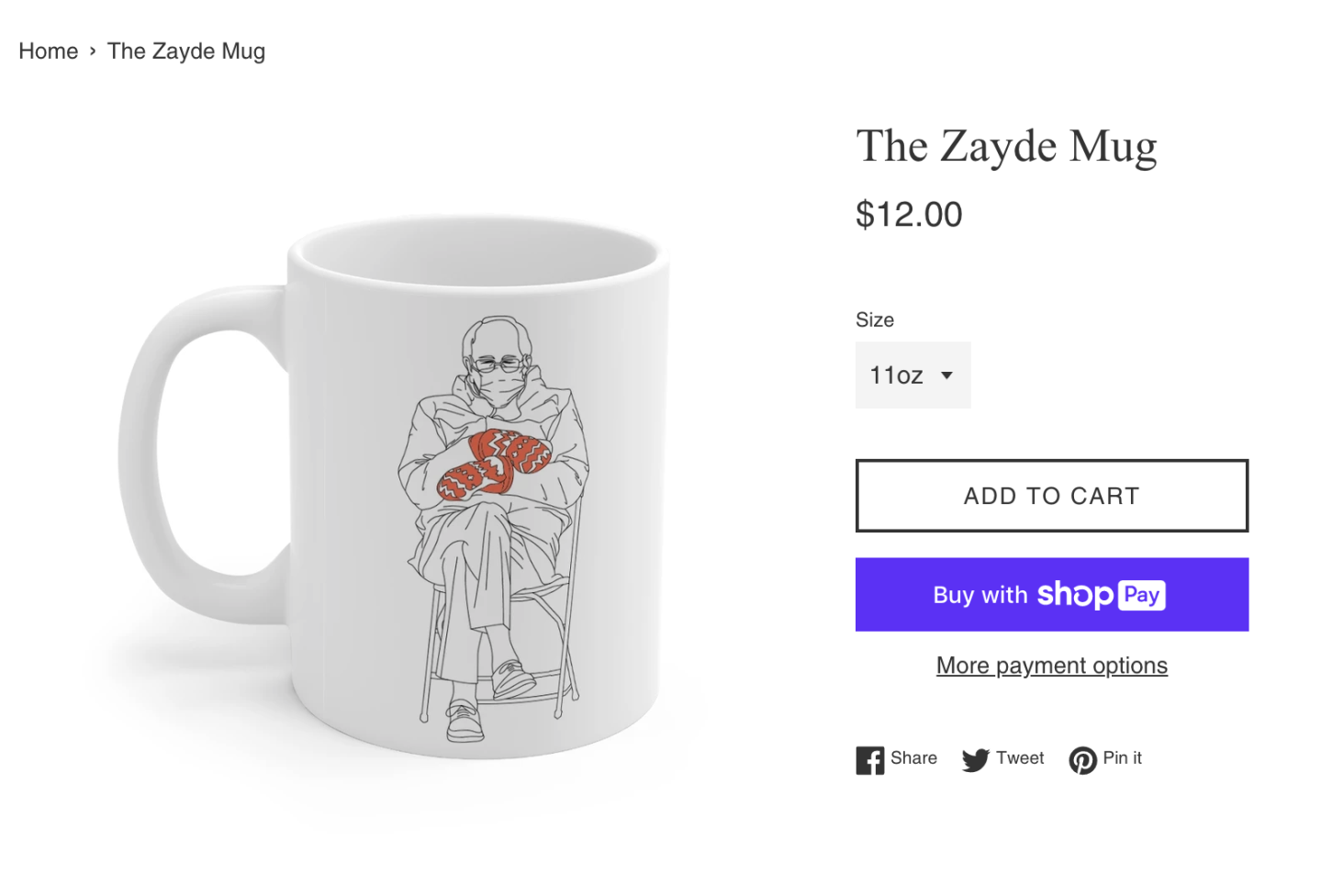
Task: Click the Share text next to Facebook
Action: [x=913, y=758]
